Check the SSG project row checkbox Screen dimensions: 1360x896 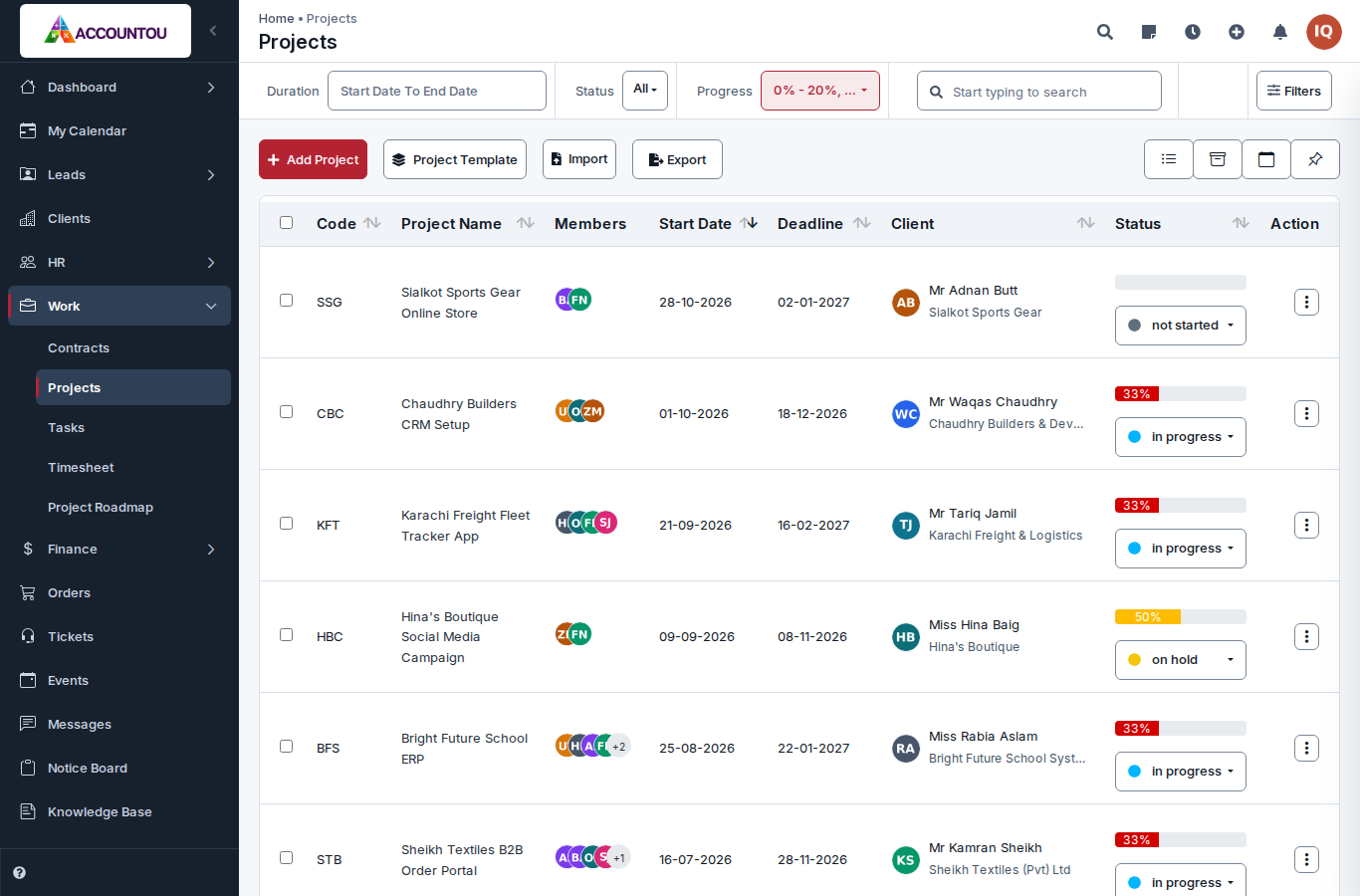click(x=287, y=301)
